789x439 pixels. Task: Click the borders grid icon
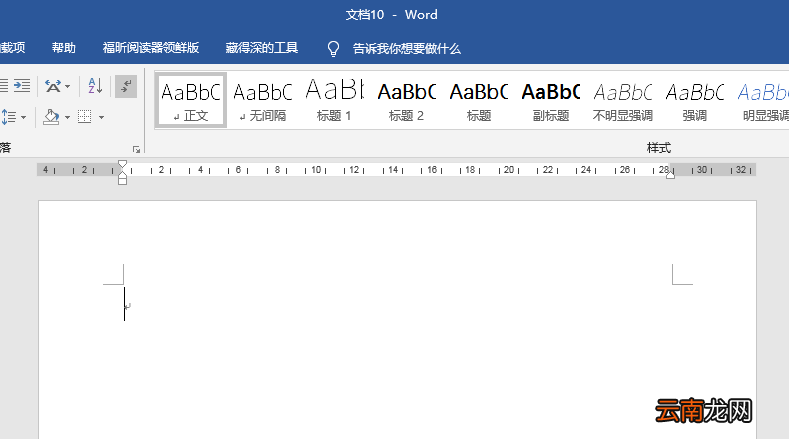[x=85, y=117]
